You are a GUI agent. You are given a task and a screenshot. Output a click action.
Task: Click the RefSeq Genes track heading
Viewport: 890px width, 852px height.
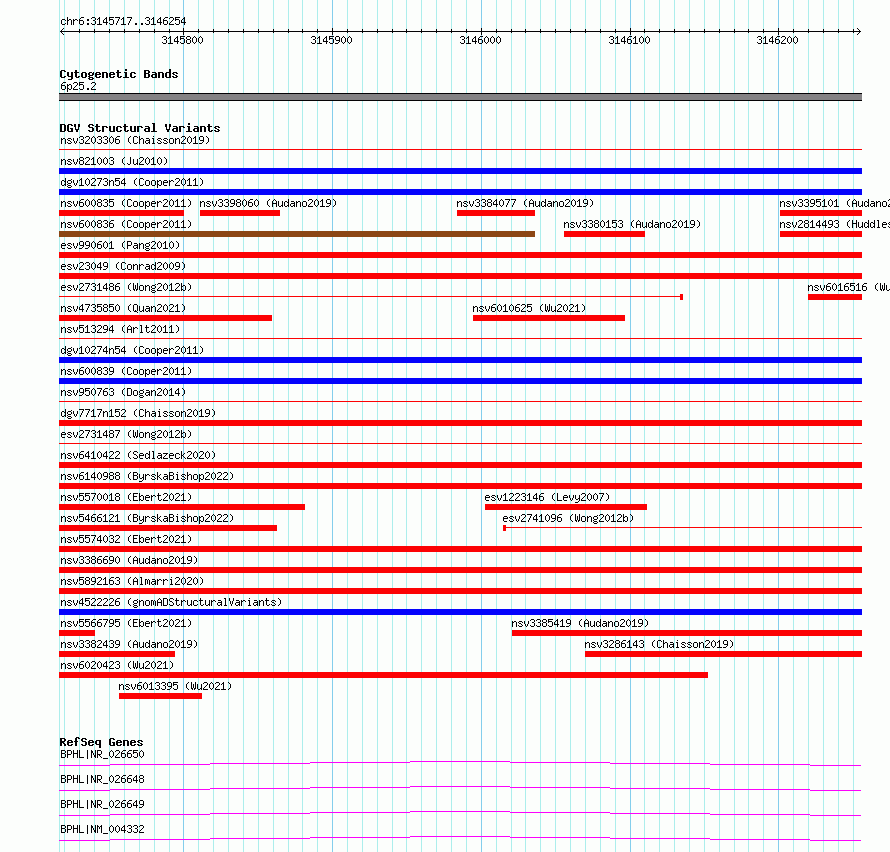pyautogui.click(x=101, y=742)
